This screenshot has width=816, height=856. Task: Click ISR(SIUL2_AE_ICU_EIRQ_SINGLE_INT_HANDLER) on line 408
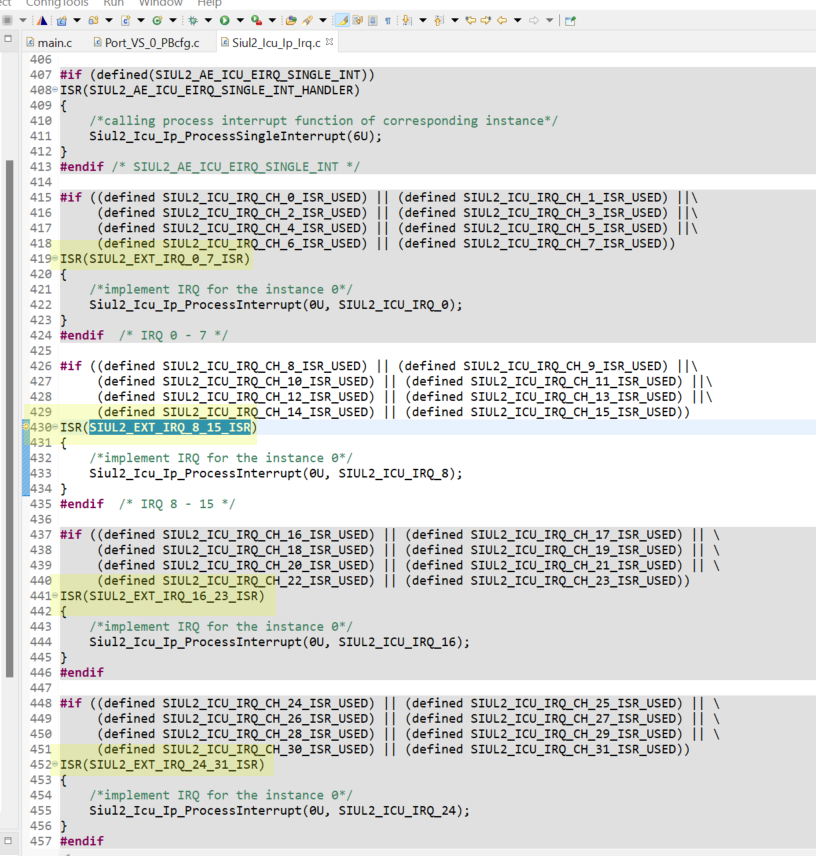[210, 90]
